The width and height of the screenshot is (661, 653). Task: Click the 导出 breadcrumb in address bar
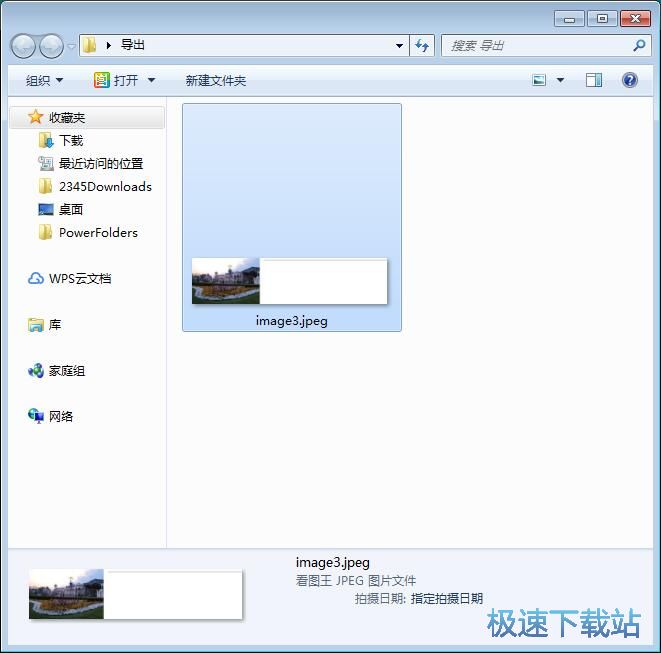click(132, 45)
